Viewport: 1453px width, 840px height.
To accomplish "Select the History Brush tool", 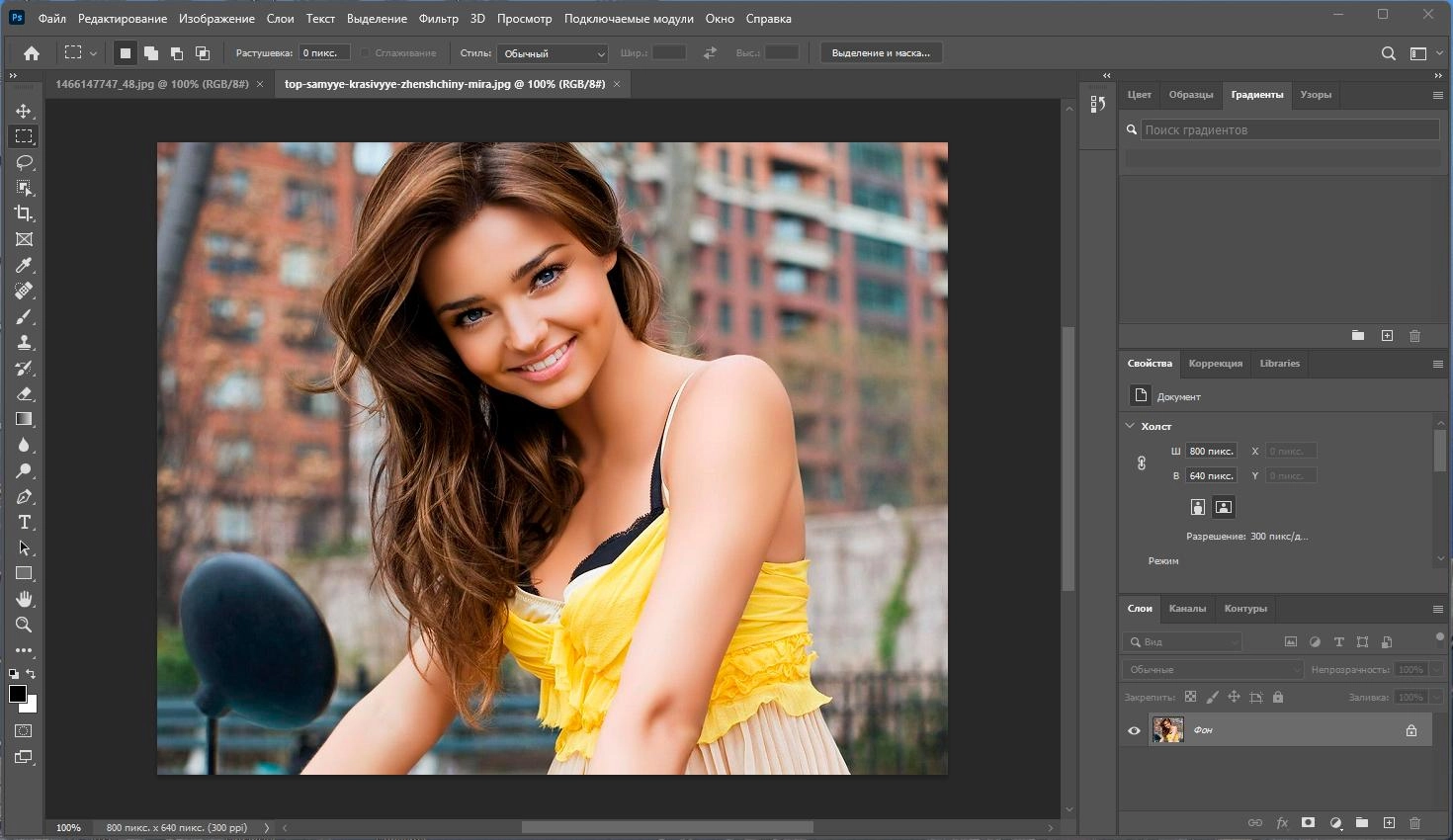I will 24,368.
